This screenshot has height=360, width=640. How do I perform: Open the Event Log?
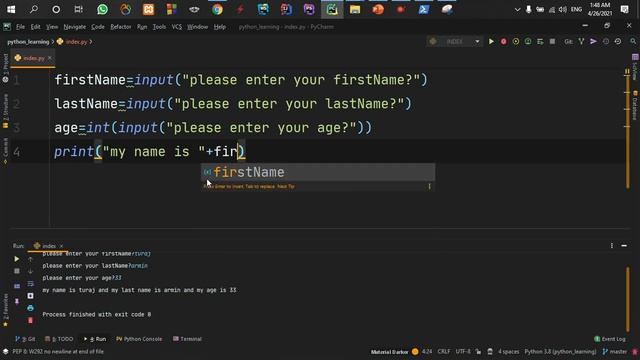coord(610,339)
